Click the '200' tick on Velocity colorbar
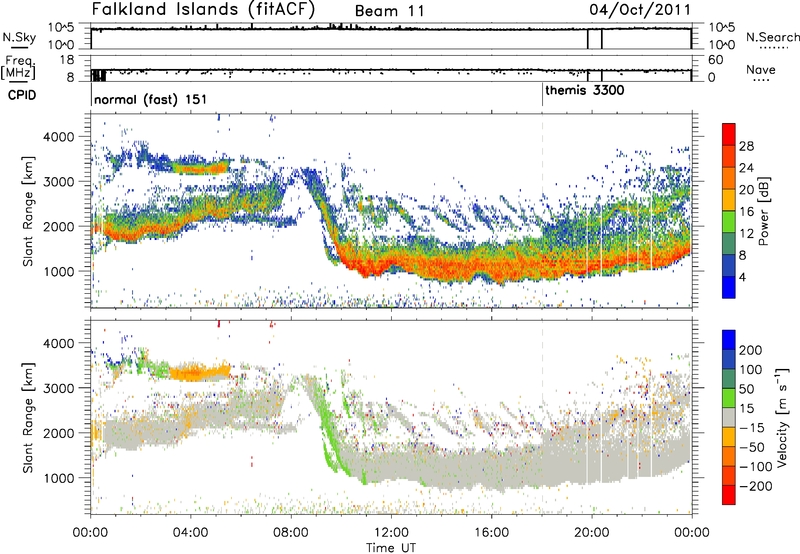Screen dimensions: 800x554 coord(751,350)
